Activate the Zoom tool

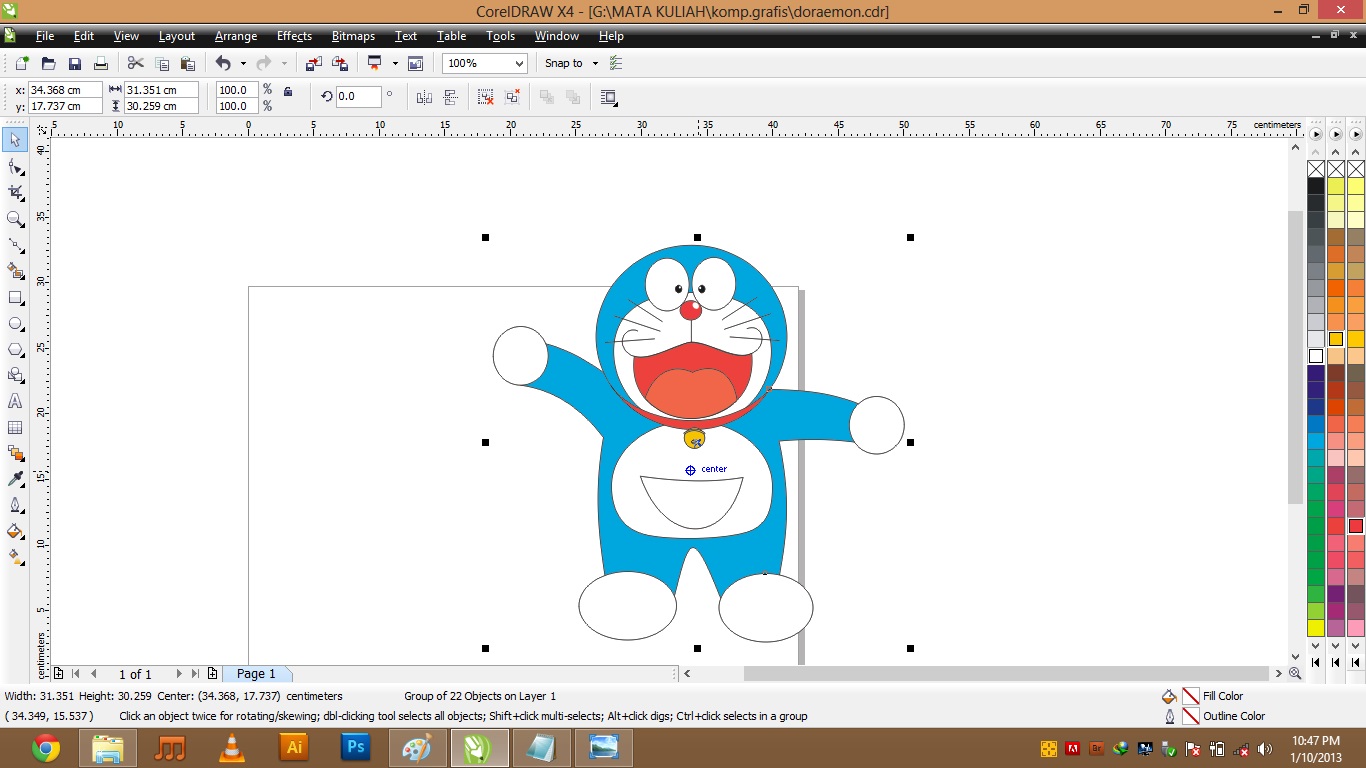coord(15,218)
